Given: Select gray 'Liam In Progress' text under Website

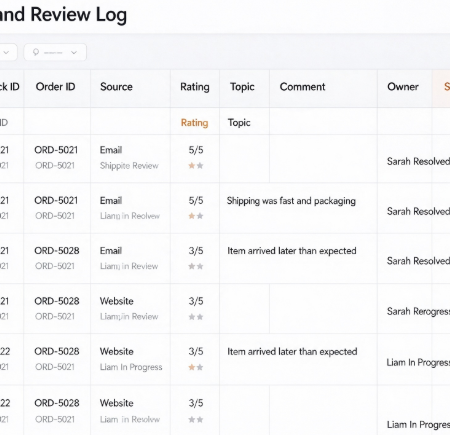Looking at the screenshot, I should (131, 367).
